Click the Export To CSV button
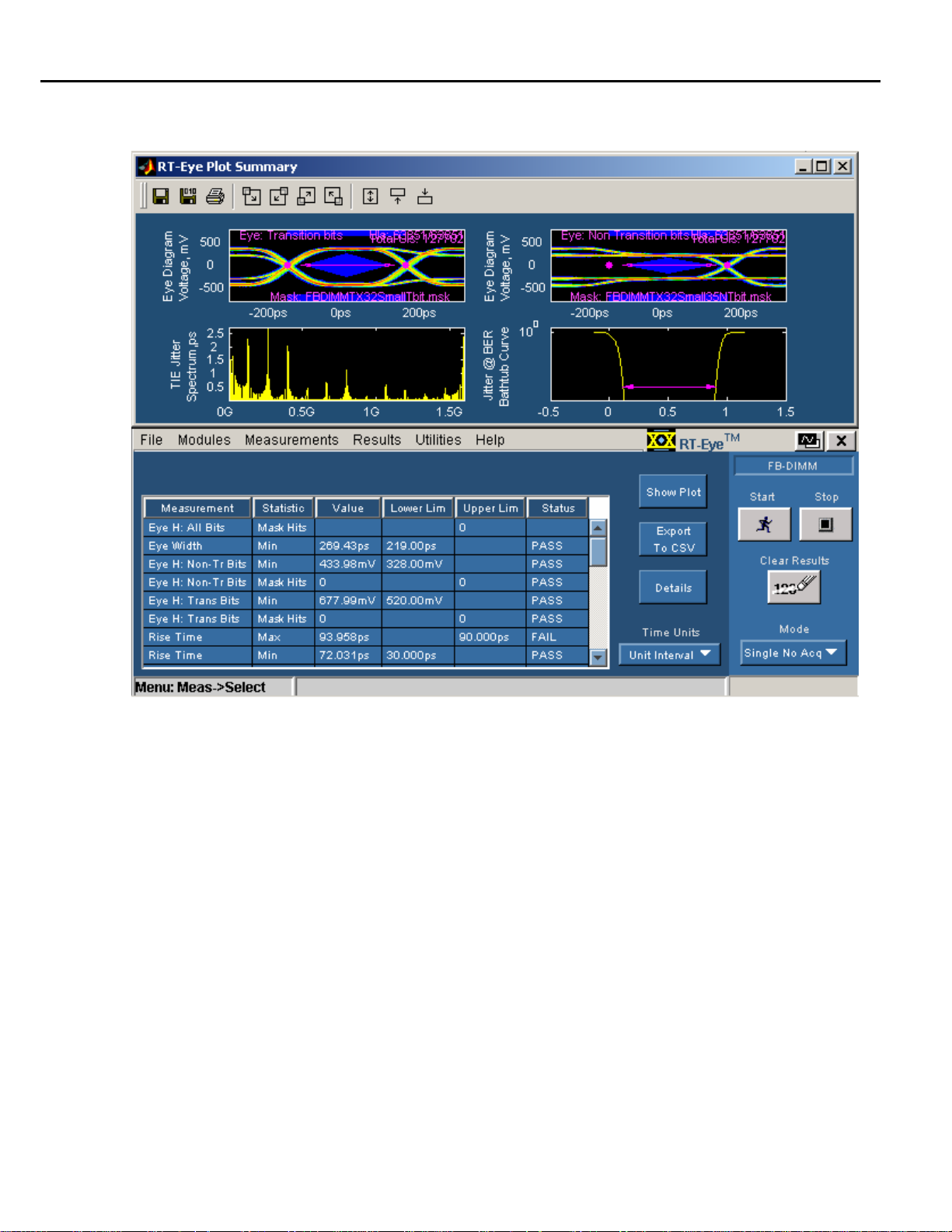 pyautogui.click(x=673, y=539)
